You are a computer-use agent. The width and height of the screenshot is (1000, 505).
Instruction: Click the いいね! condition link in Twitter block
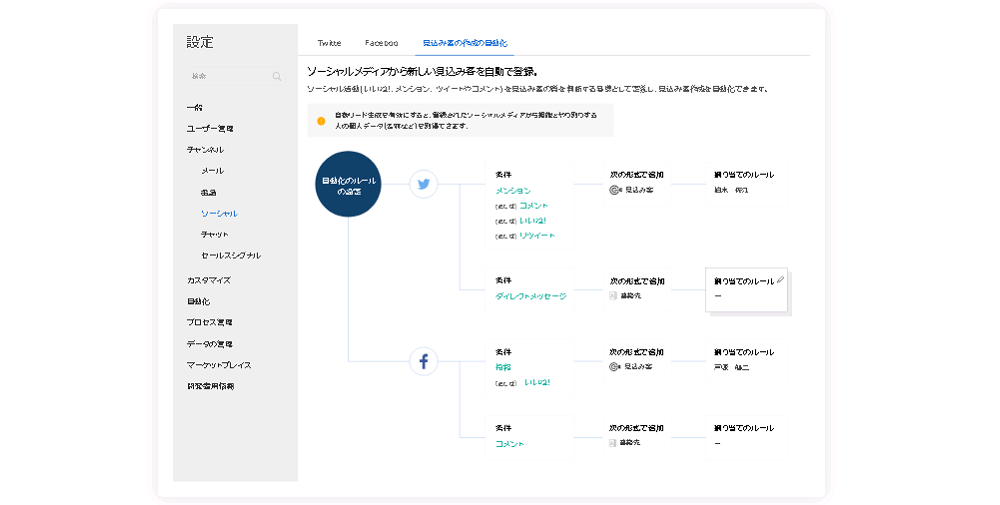click(533, 221)
